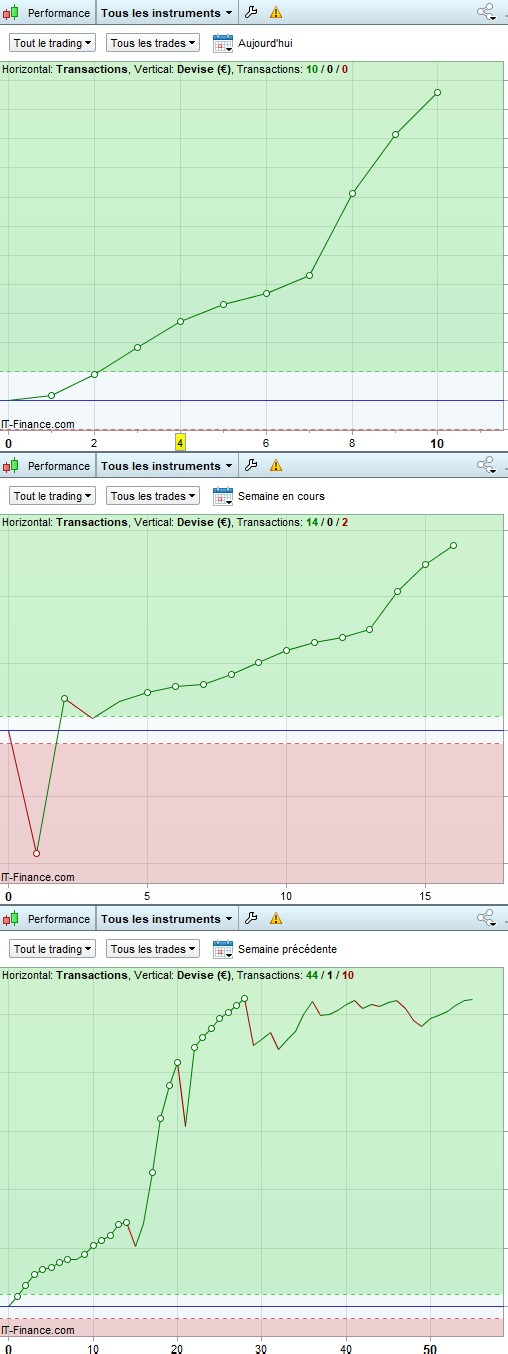Image resolution: width=508 pixels, height=1354 pixels.
Task: Open Tous les trades dropdown in the Aujourd'hui panel
Action: 152,43
